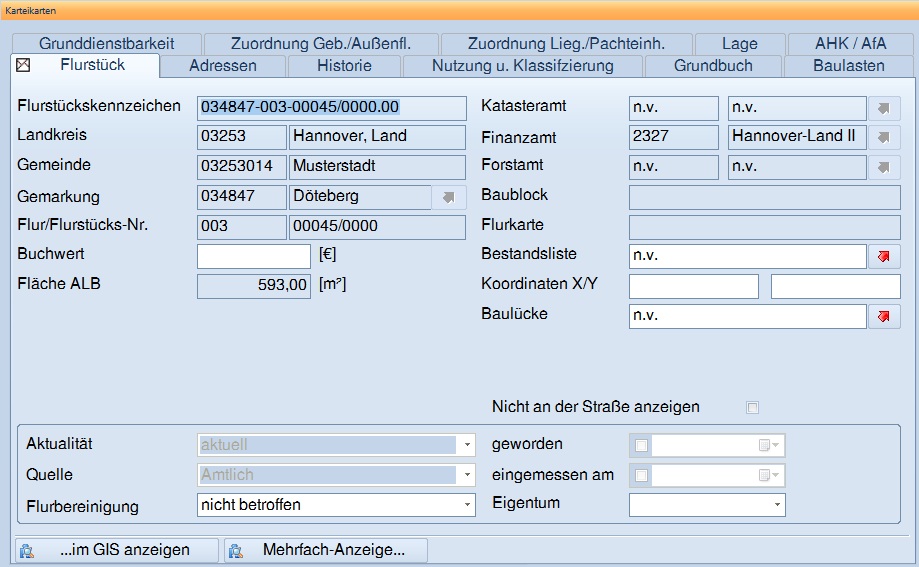
Task: Click the arrow icon beside Gemarkung Döteberg
Action: 449,197
